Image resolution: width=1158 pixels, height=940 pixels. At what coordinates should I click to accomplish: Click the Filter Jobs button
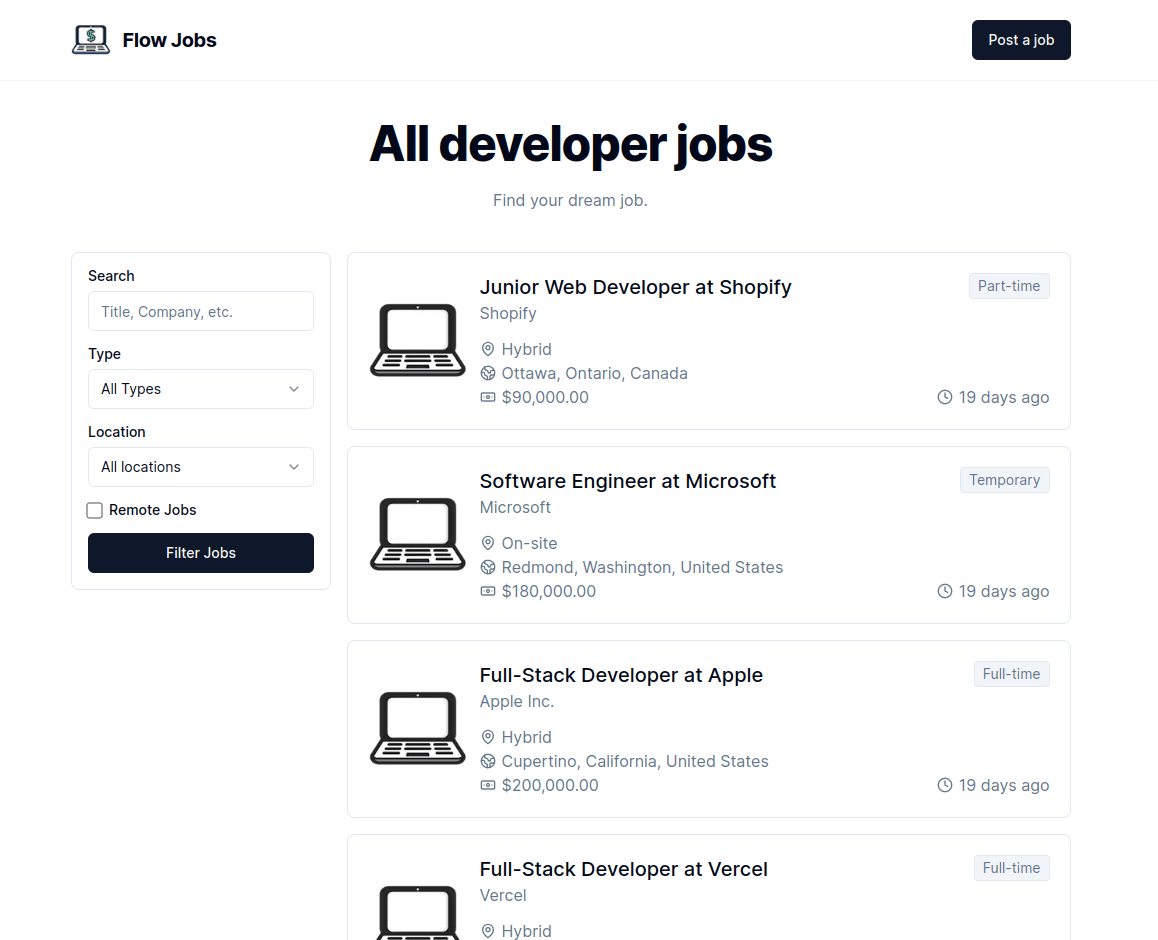click(200, 553)
